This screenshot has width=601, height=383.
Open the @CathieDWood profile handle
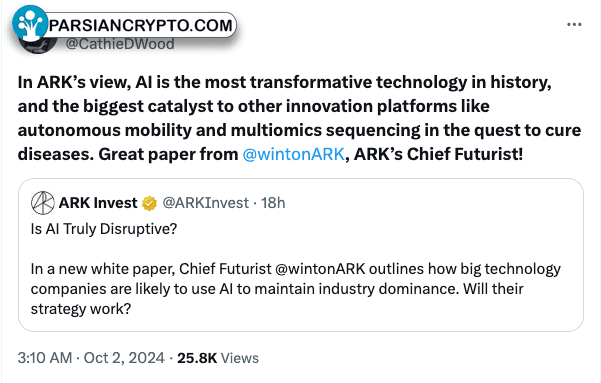point(120,44)
